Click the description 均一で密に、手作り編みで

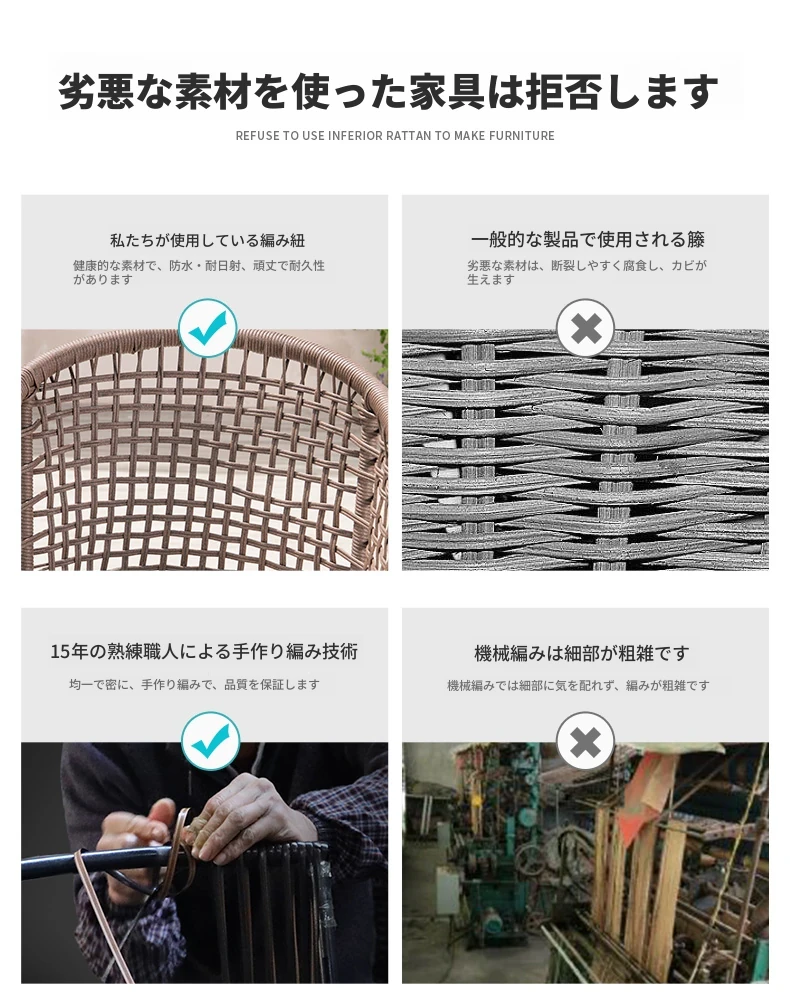pyautogui.click(x=194, y=685)
